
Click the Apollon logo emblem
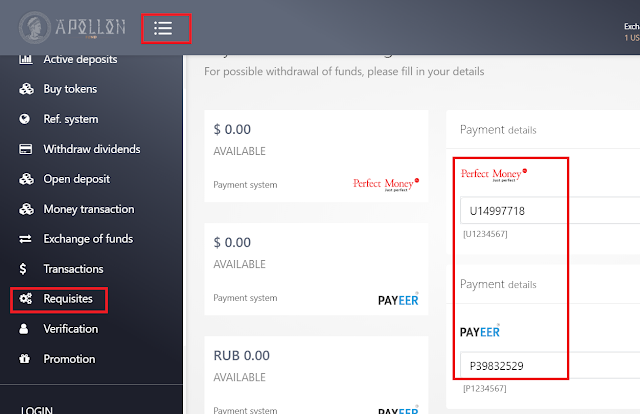pyautogui.click(x=35, y=27)
